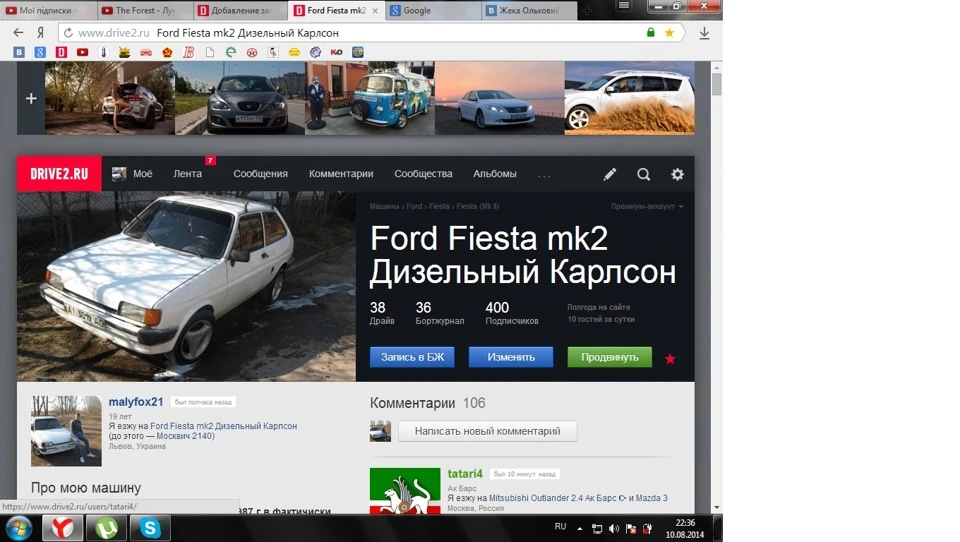Switch to Мої підписки tab

click(x=48, y=10)
